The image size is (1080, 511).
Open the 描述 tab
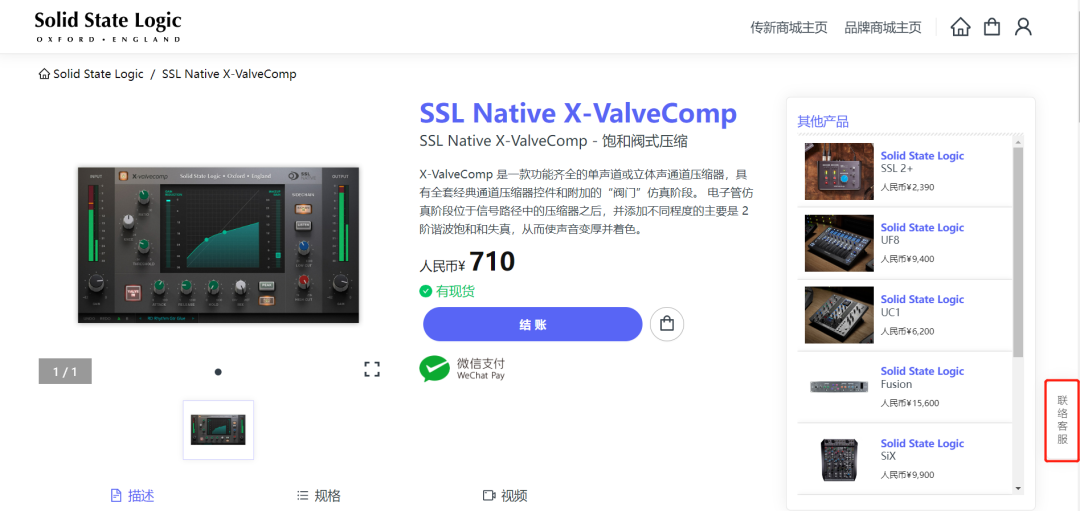point(132,496)
